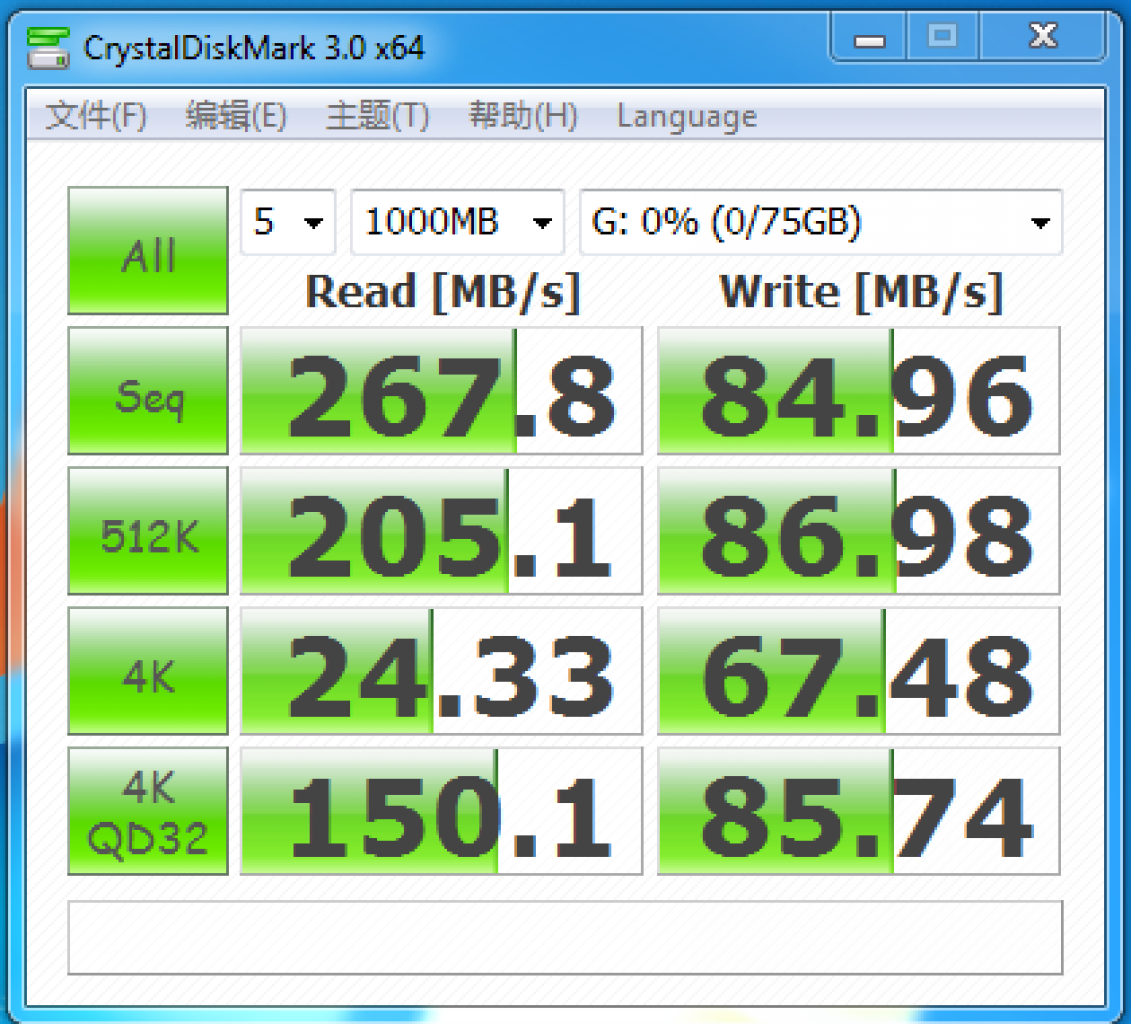Viewport: 1131px width, 1024px height.
Task: Run all benchmarks with the All button
Action: click(148, 251)
